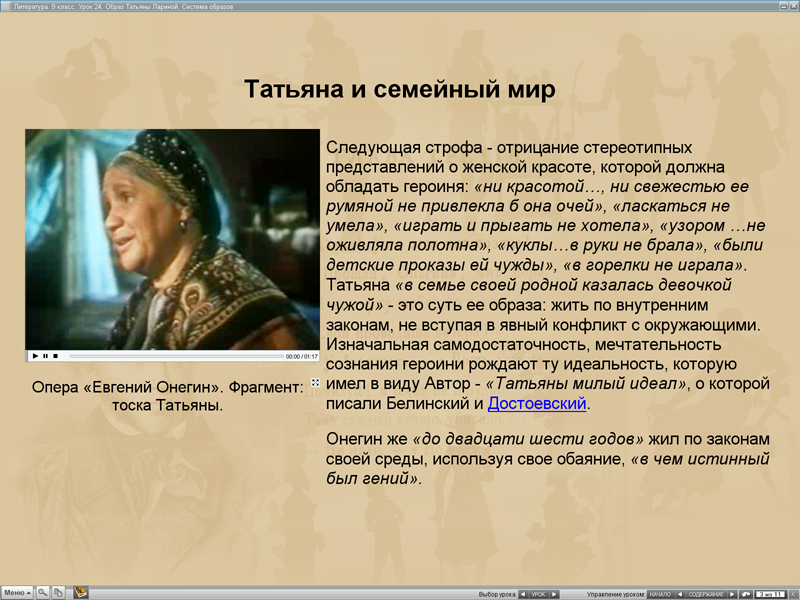This screenshot has height=600, width=800.
Task: Go to НАЧАЛО of the lesson
Action: 660,590
